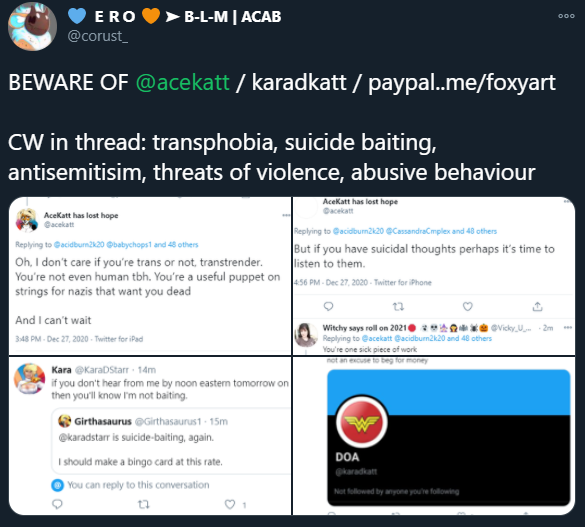Retweet Kara's tweet using the retweet icon
585x527 pixels.
click(x=144, y=505)
